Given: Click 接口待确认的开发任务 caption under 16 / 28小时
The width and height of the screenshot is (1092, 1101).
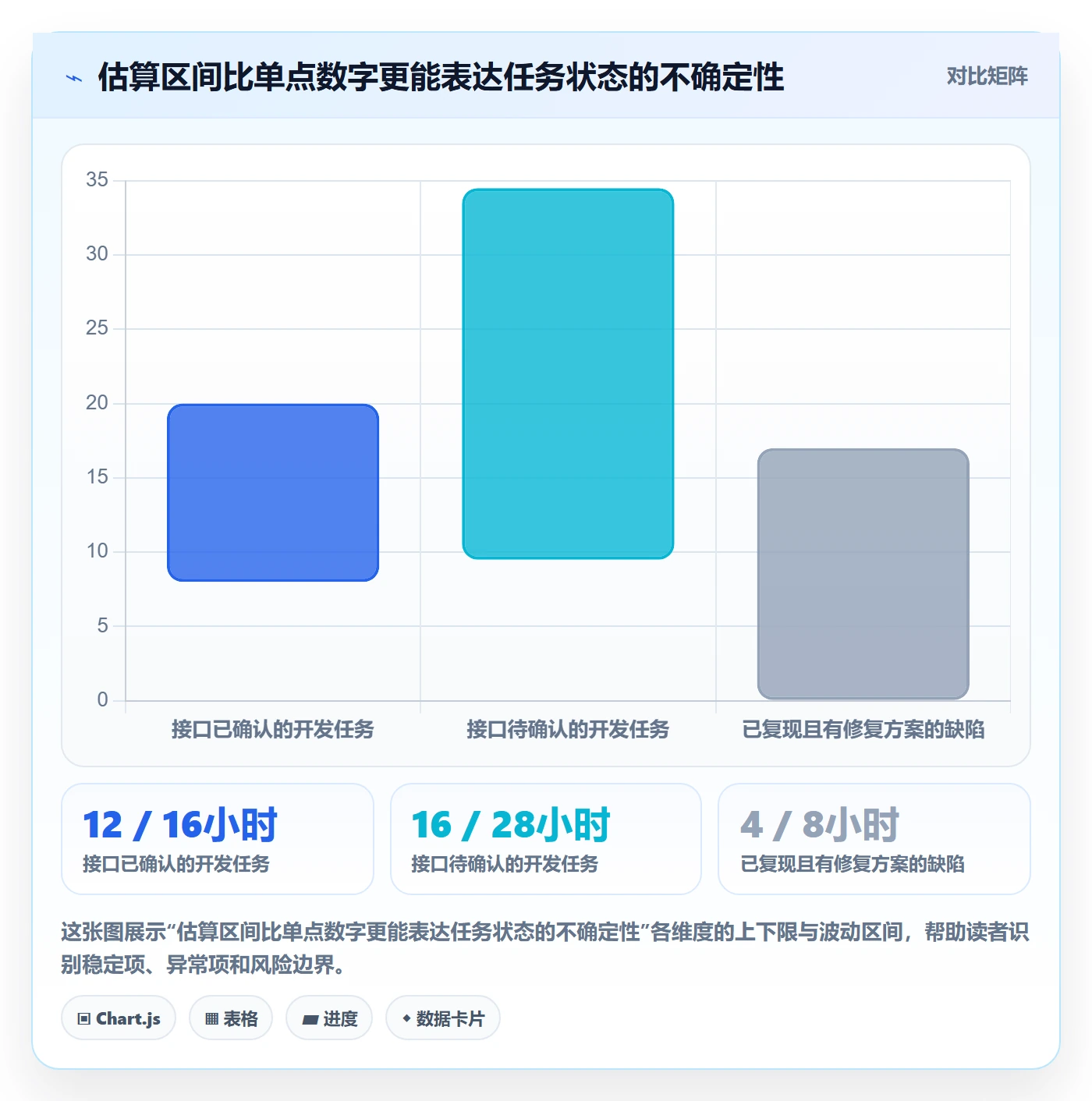Looking at the screenshot, I should tap(505, 864).
